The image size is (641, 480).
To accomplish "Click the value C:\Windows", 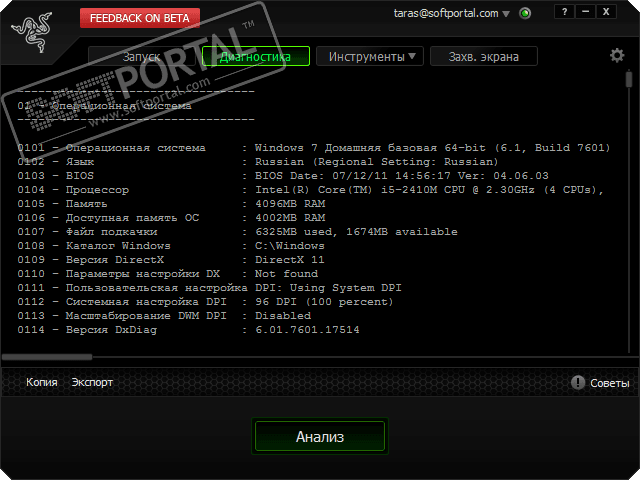I will point(290,246).
